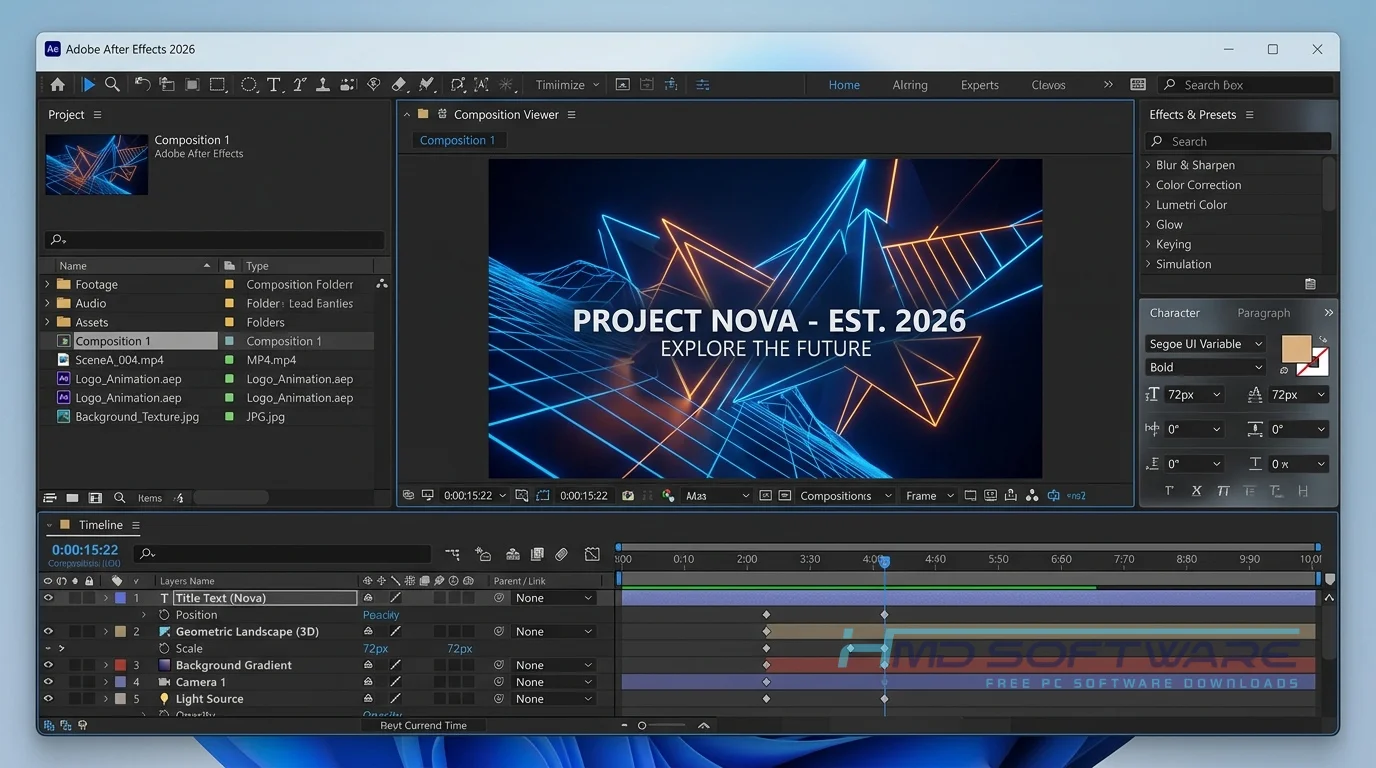Open the Paragraph tab
This screenshot has height=768, width=1376.
tap(1263, 313)
